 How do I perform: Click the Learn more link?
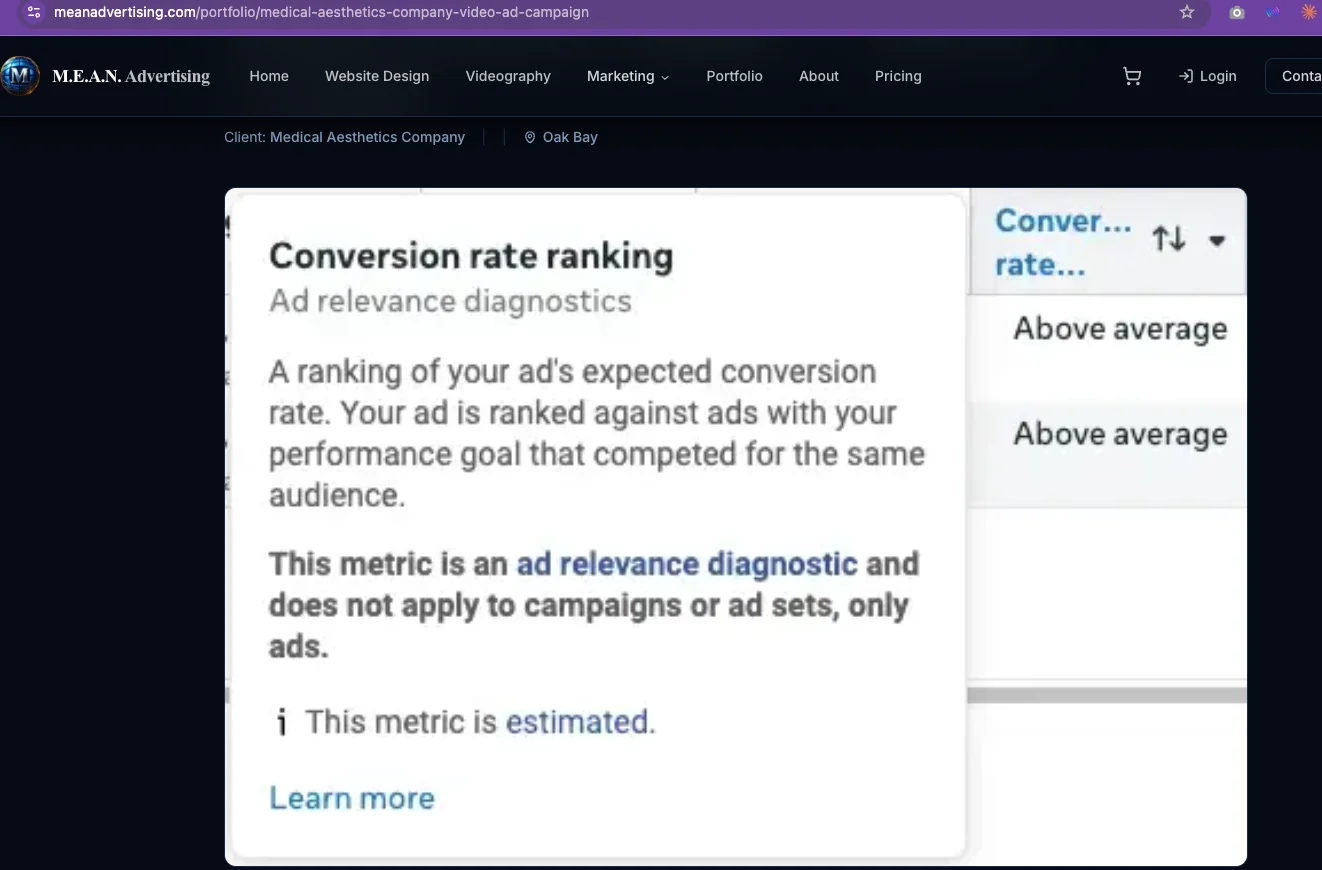(351, 797)
